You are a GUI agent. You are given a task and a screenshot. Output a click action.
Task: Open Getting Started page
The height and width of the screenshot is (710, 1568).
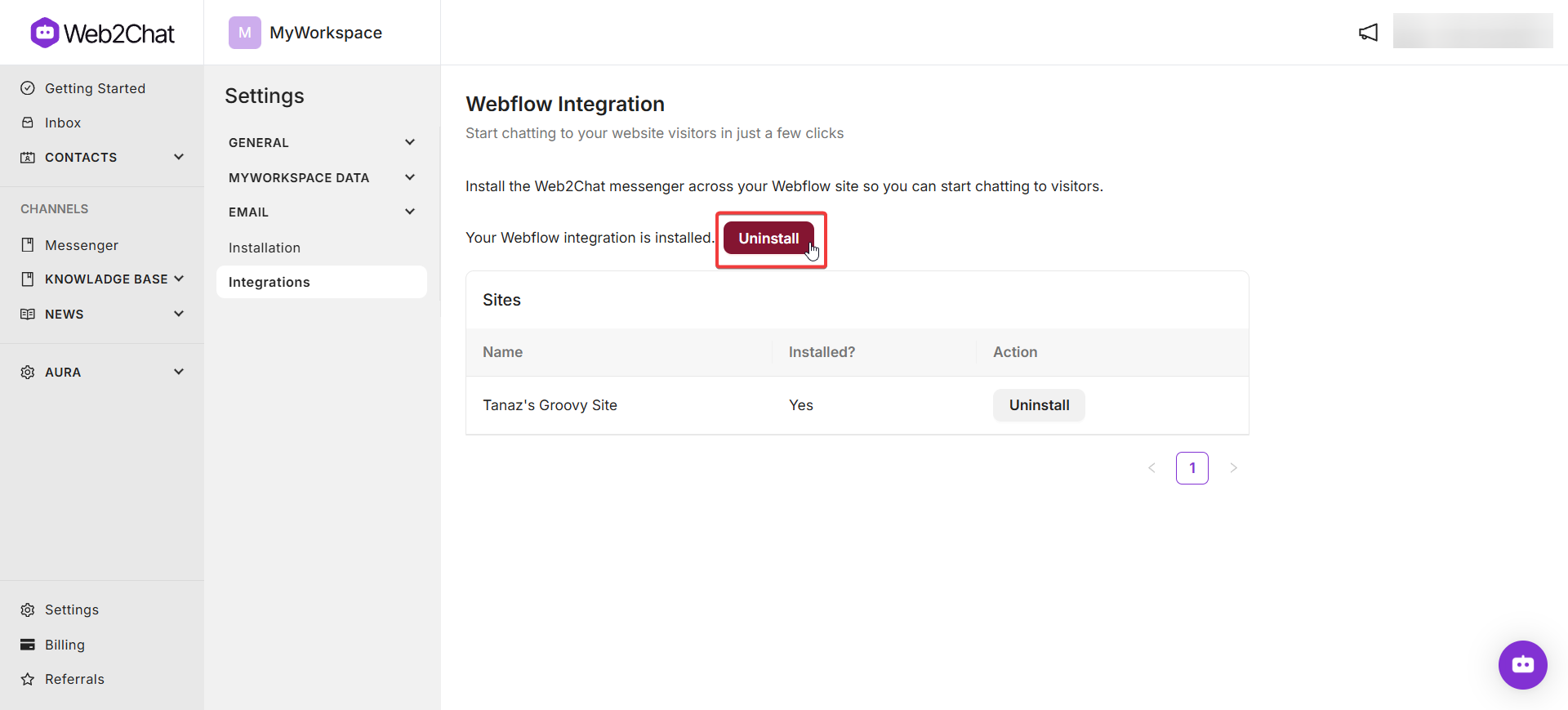click(95, 88)
